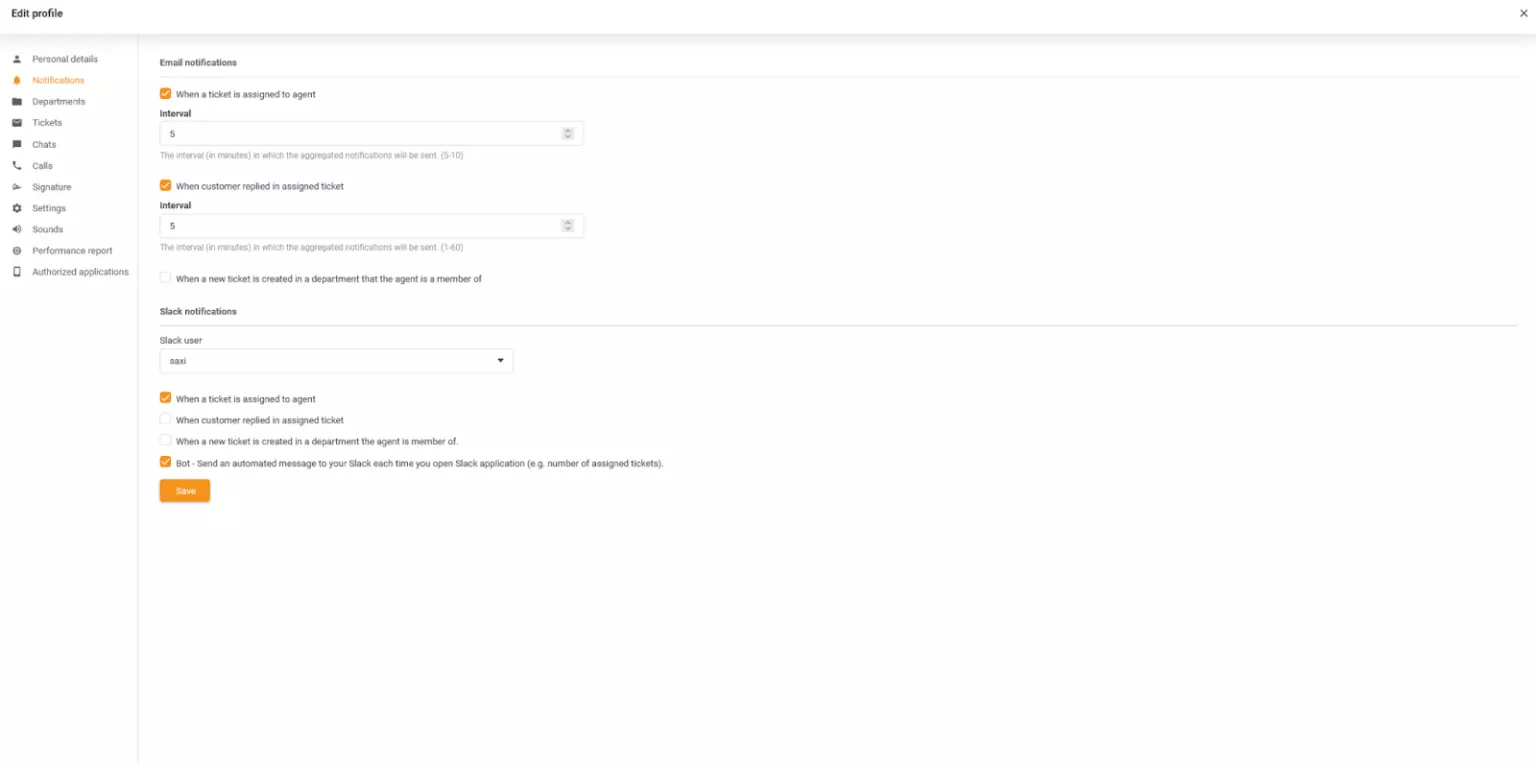The width and height of the screenshot is (1536, 764).
Task: Click the Save button
Action: pyautogui.click(x=184, y=490)
